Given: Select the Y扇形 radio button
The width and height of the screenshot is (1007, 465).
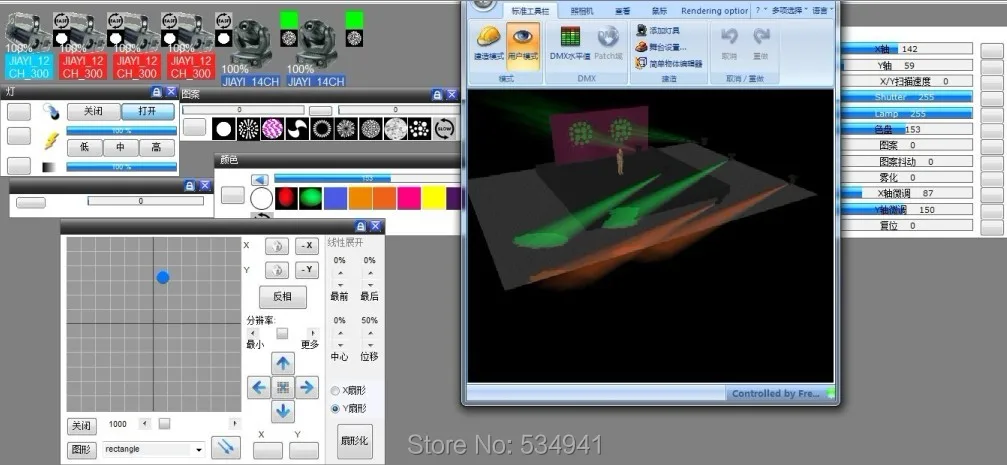Looking at the screenshot, I should click(335, 408).
